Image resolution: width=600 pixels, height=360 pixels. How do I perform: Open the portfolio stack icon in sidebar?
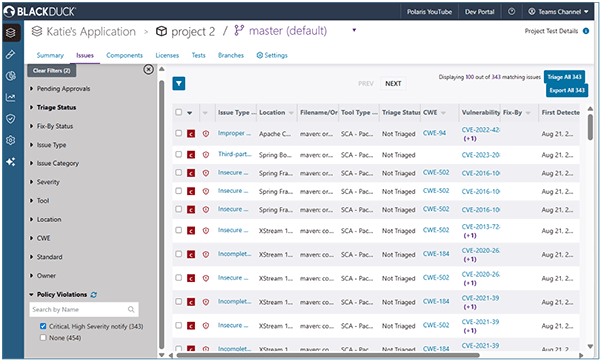coord(11,33)
